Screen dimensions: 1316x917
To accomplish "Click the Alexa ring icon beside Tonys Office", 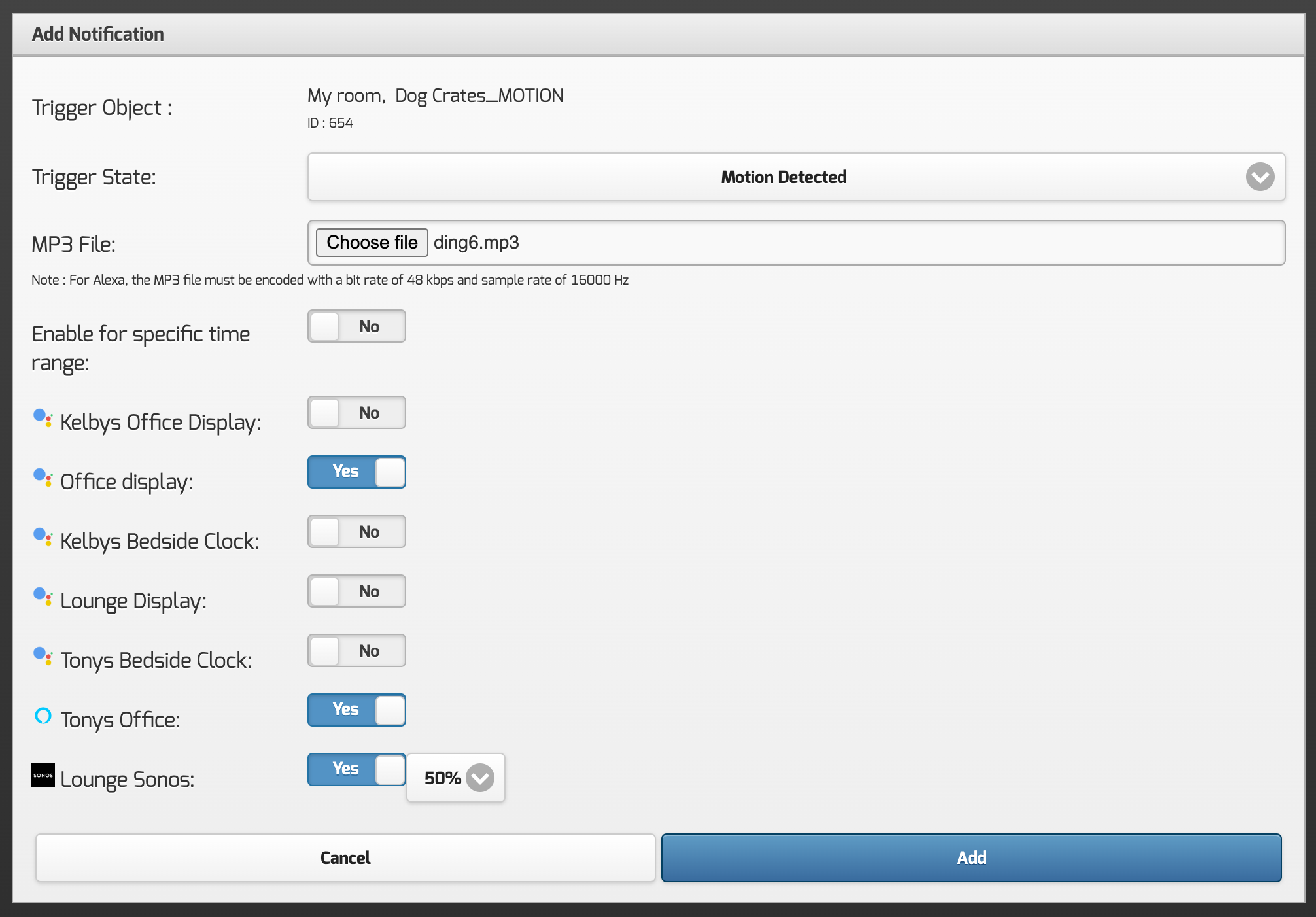I will point(43,716).
